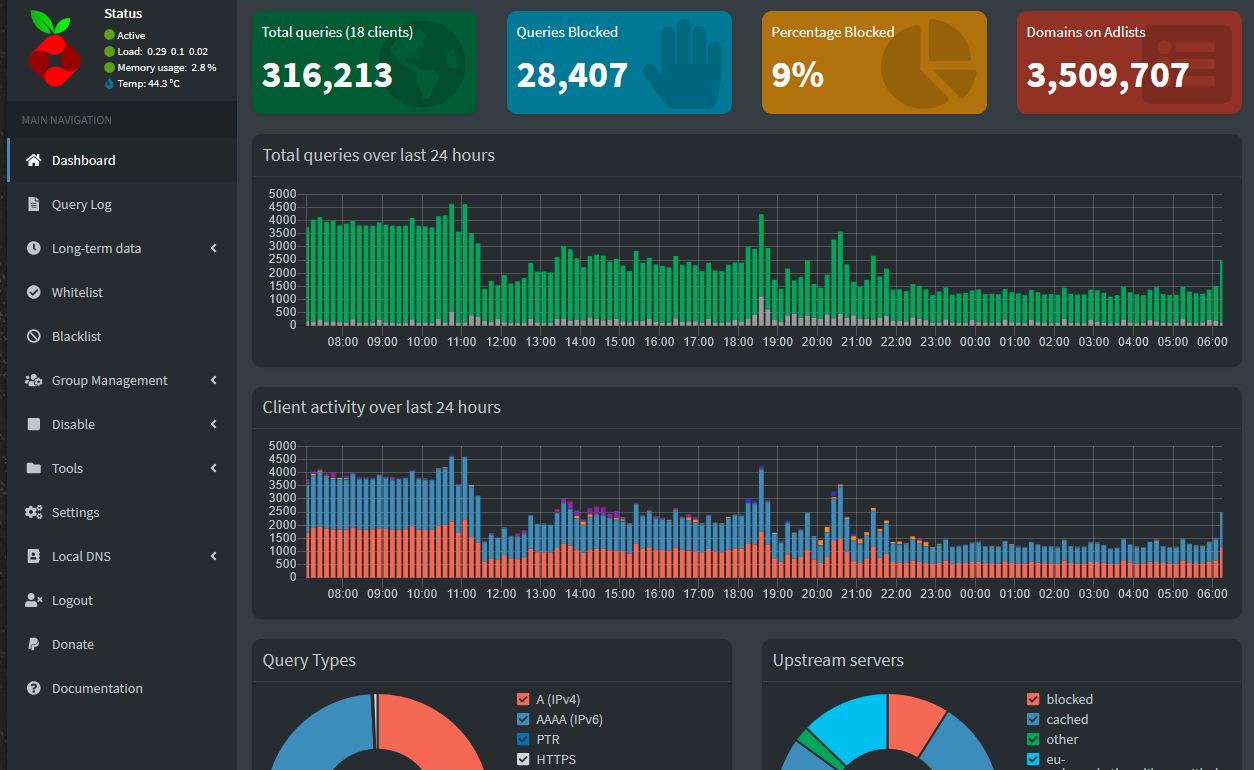Select the Dashboard home icon

click(x=30, y=160)
